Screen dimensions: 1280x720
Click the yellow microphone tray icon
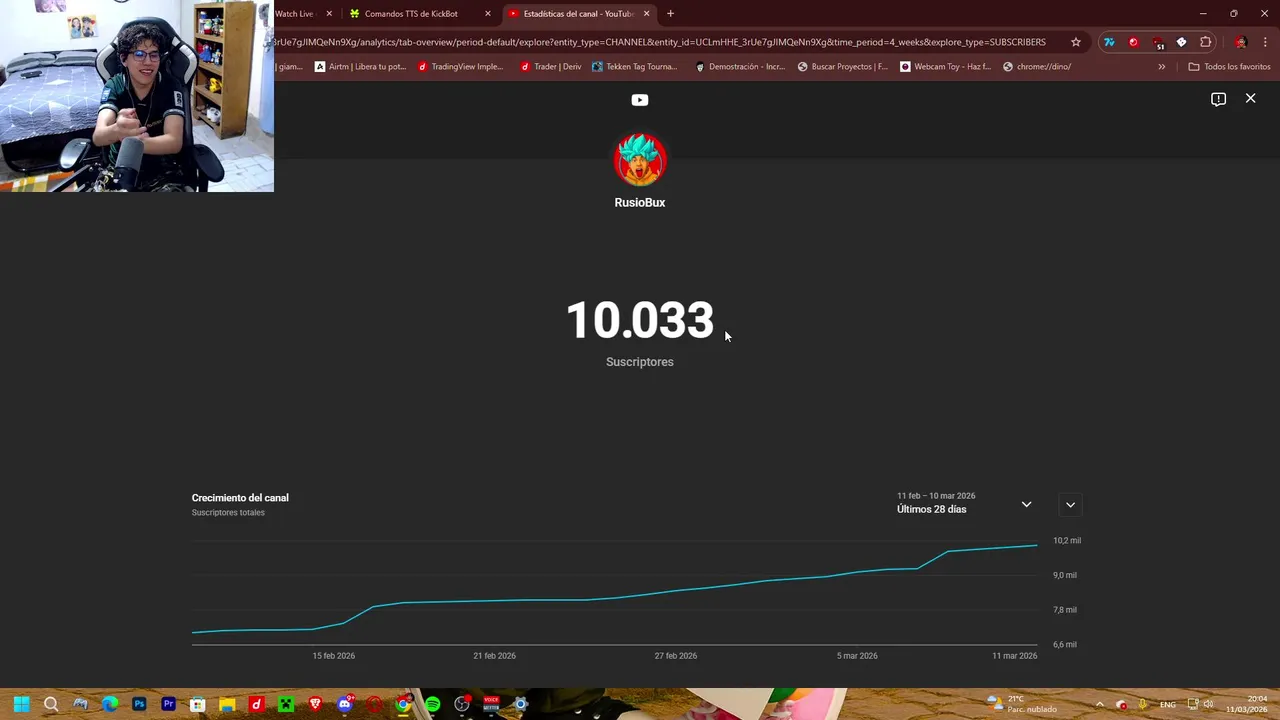(1143, 704)
